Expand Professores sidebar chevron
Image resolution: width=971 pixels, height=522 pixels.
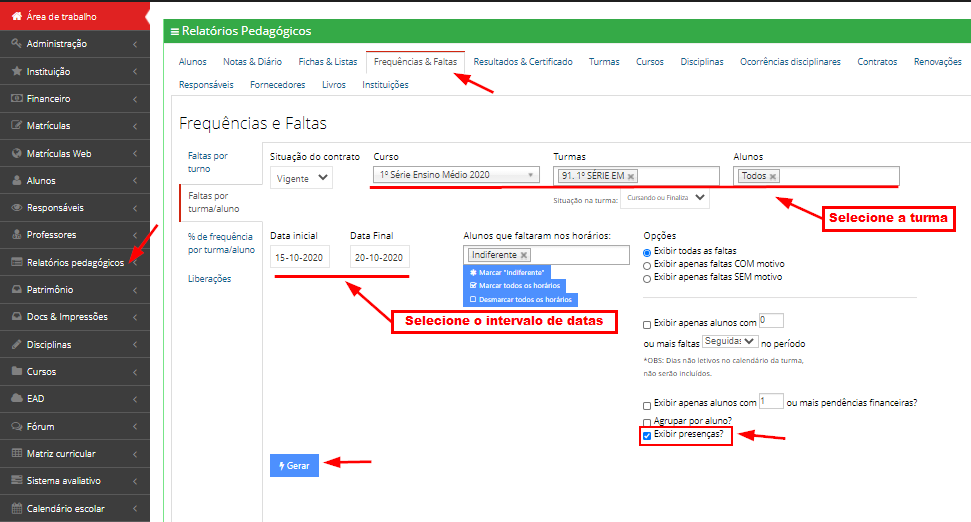135,235
